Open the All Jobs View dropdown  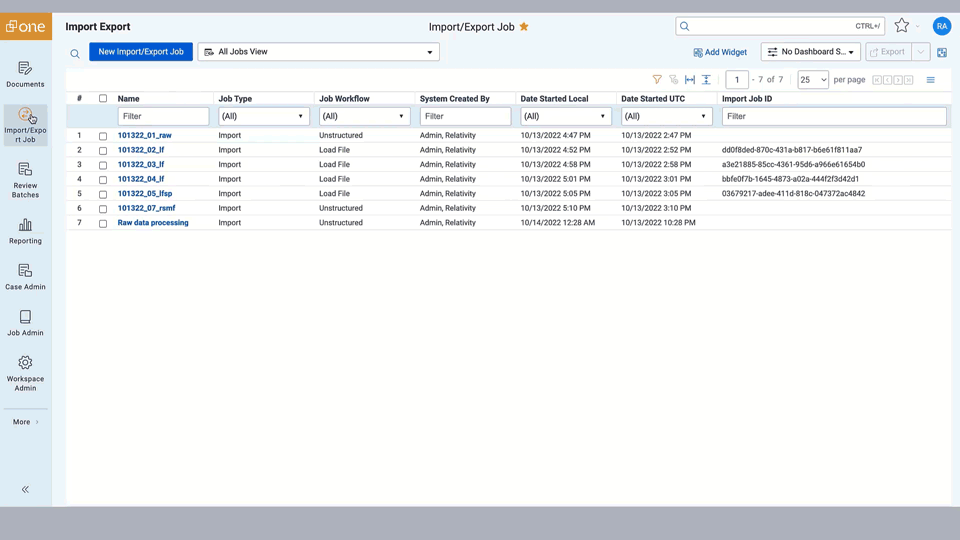[318, 52]
